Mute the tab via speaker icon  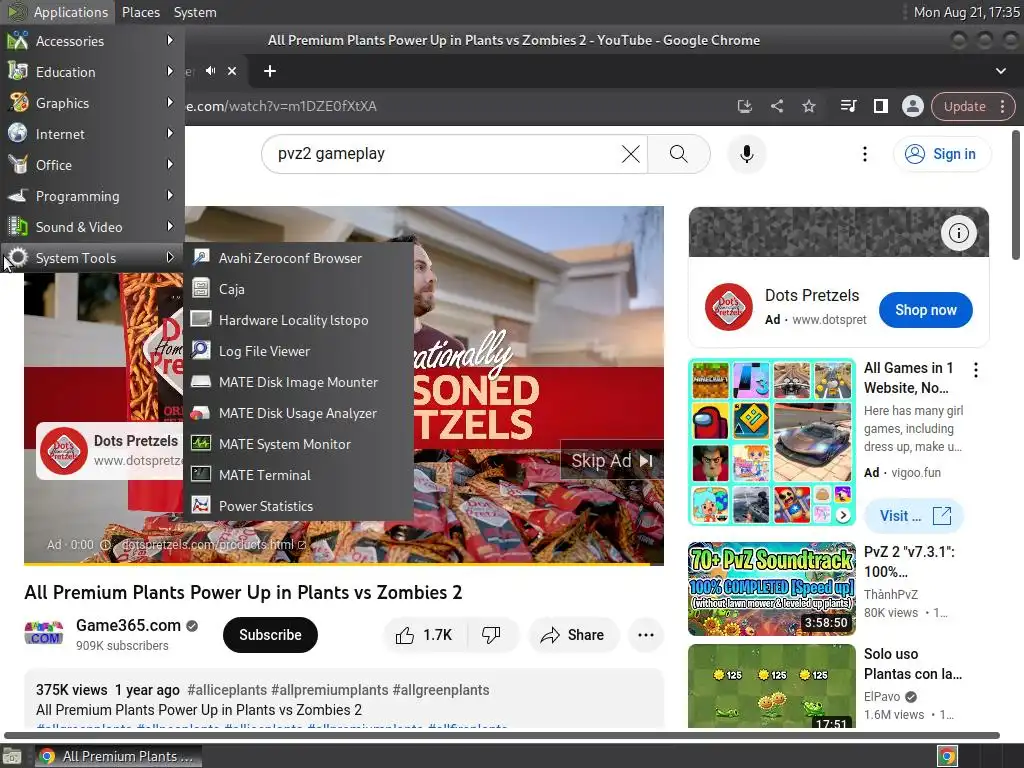pos(210,71)
